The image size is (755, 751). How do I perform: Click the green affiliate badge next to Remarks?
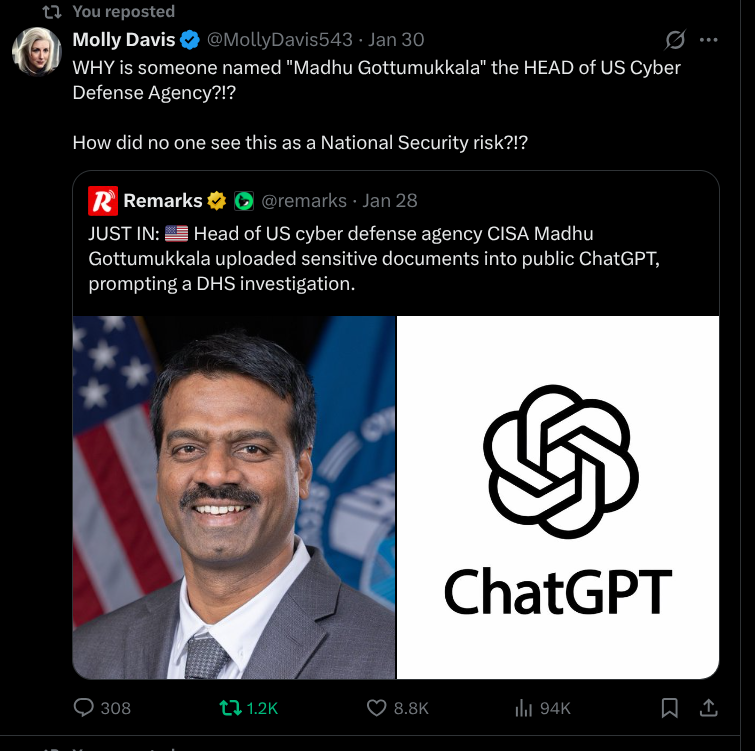pyautogui.click(x=243, y=201)
